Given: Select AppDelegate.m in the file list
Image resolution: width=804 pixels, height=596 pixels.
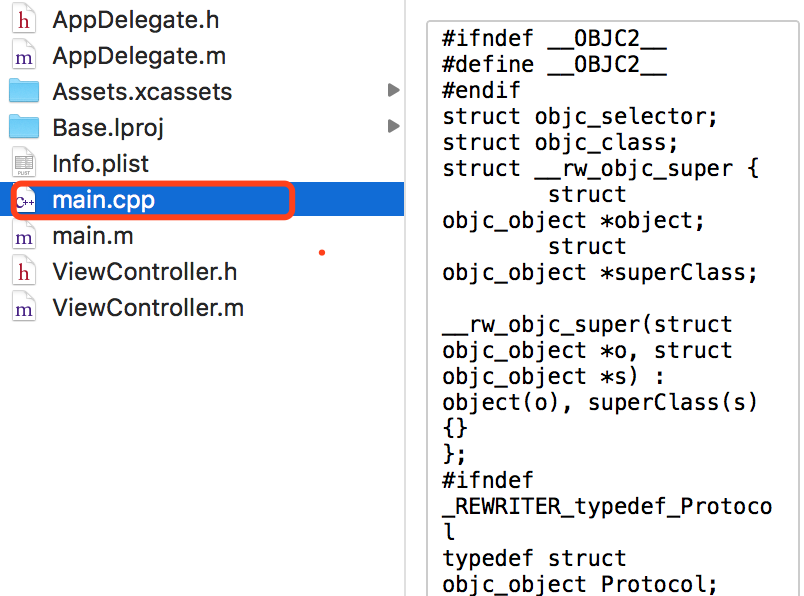Looking at the screenshot, I should (x=139, y=56).
